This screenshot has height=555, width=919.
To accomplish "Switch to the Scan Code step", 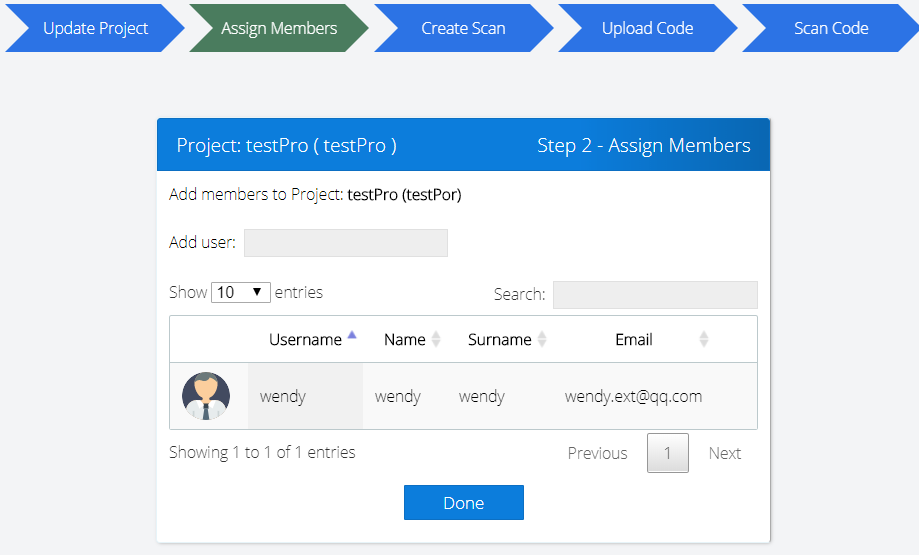I will [x=831, y=28].
